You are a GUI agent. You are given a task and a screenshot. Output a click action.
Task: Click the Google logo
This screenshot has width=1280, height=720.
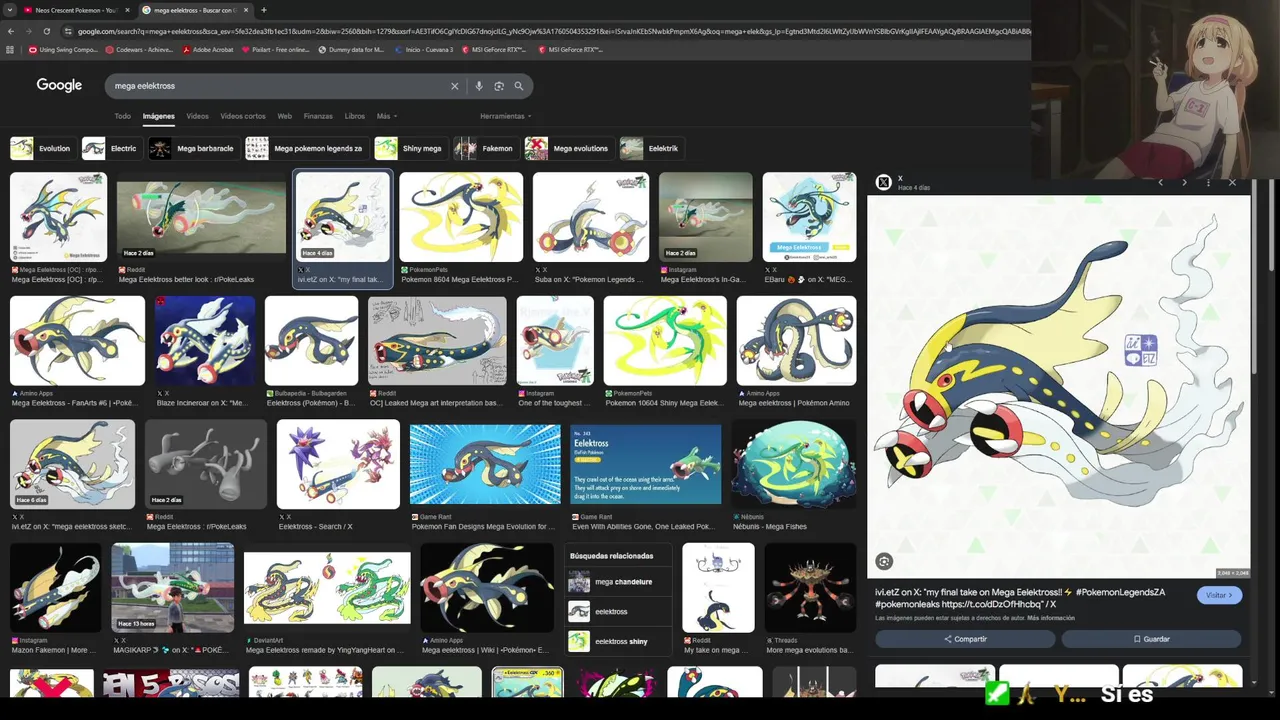(59, 86)
